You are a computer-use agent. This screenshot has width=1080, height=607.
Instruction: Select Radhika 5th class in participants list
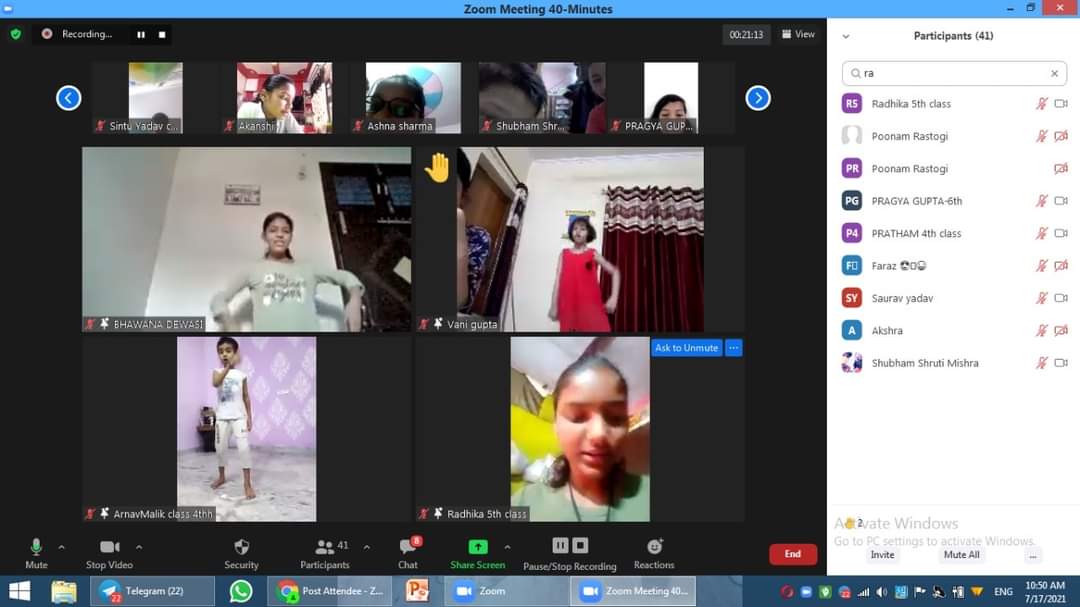(954, 103)
